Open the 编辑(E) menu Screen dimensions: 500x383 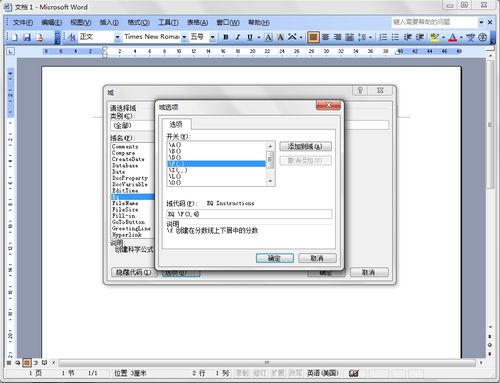(x=51, y=22)
